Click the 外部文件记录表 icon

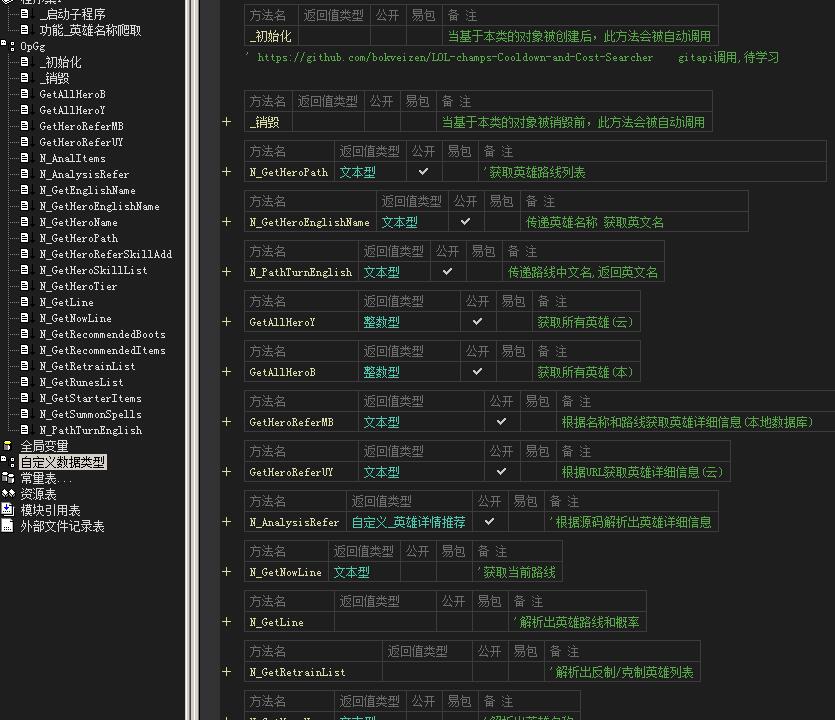click(x=8, y=526)
